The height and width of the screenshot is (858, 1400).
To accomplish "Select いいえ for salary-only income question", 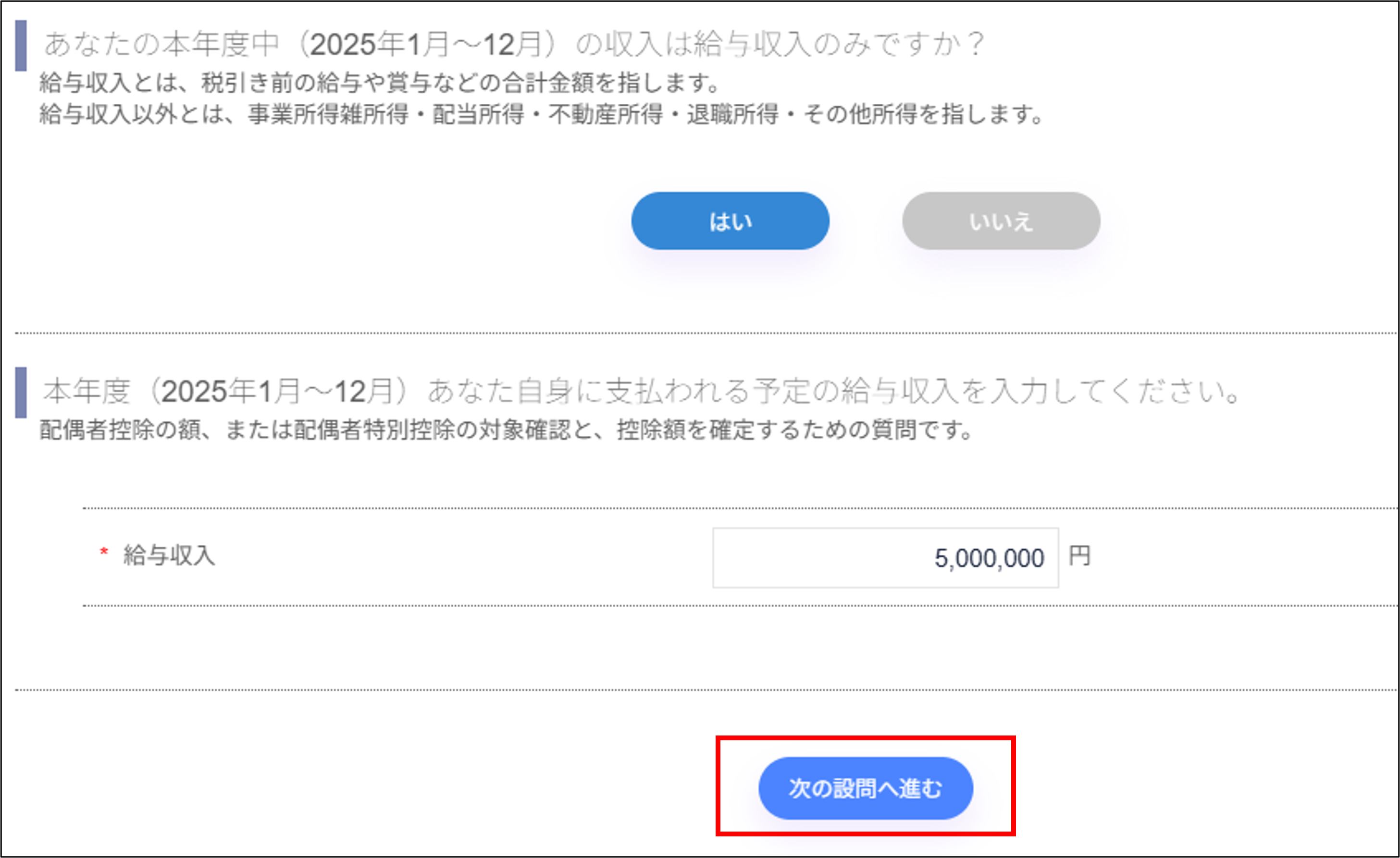I will [1000, 221].
